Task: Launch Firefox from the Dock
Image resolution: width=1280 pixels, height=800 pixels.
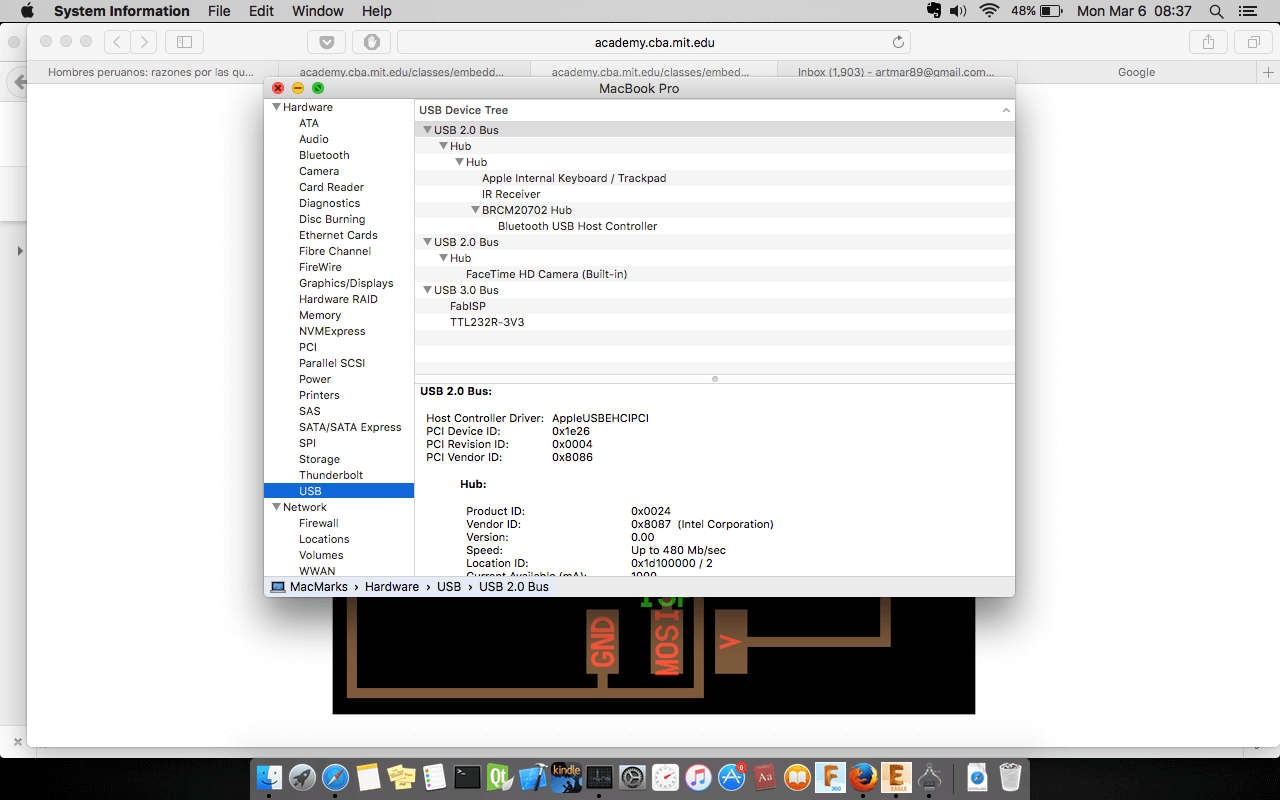Action: coord(863,778)
